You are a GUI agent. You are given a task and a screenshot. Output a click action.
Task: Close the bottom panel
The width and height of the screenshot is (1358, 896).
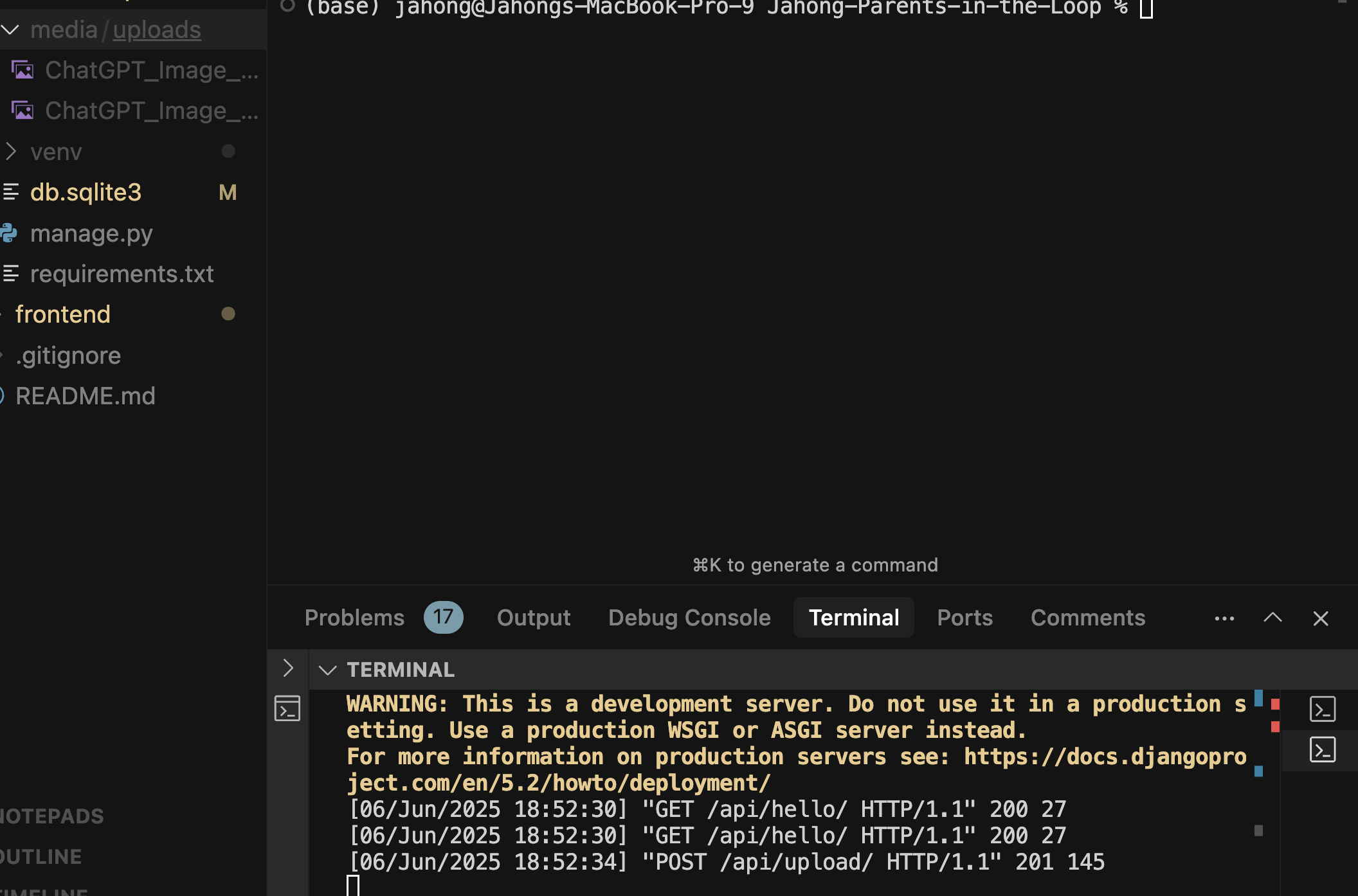click(1321, 618)
